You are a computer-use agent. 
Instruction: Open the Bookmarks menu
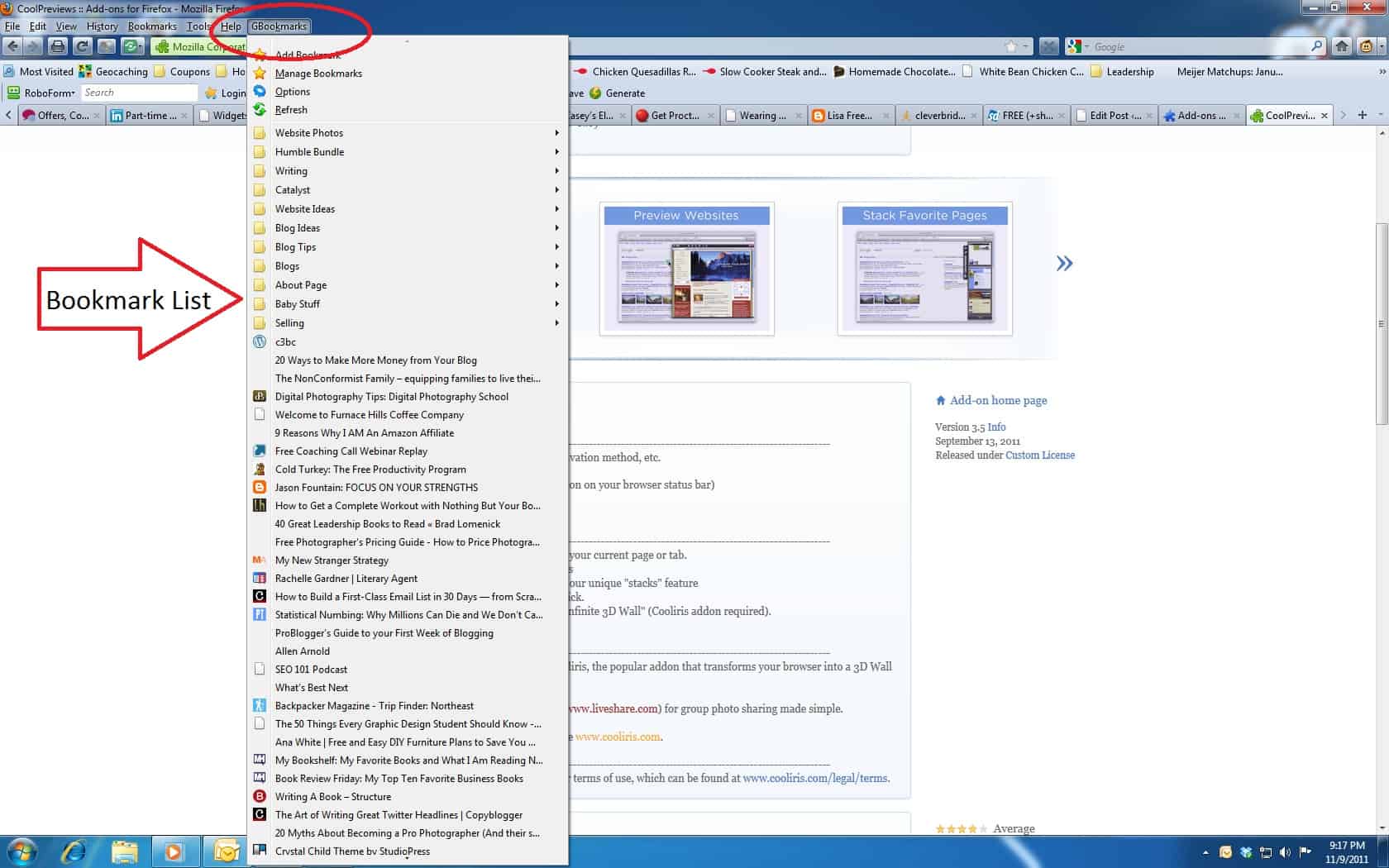[152, 26]
